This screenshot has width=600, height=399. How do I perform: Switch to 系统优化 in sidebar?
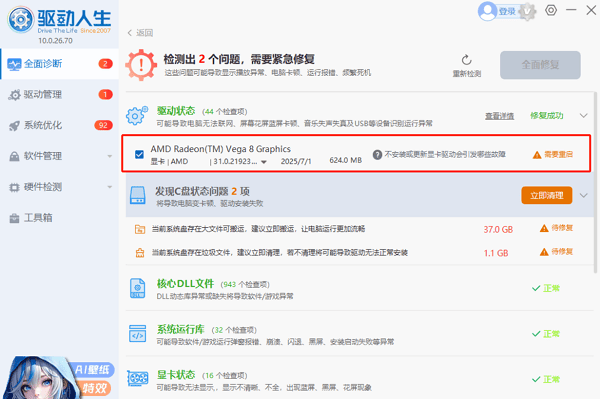(59, 125)
